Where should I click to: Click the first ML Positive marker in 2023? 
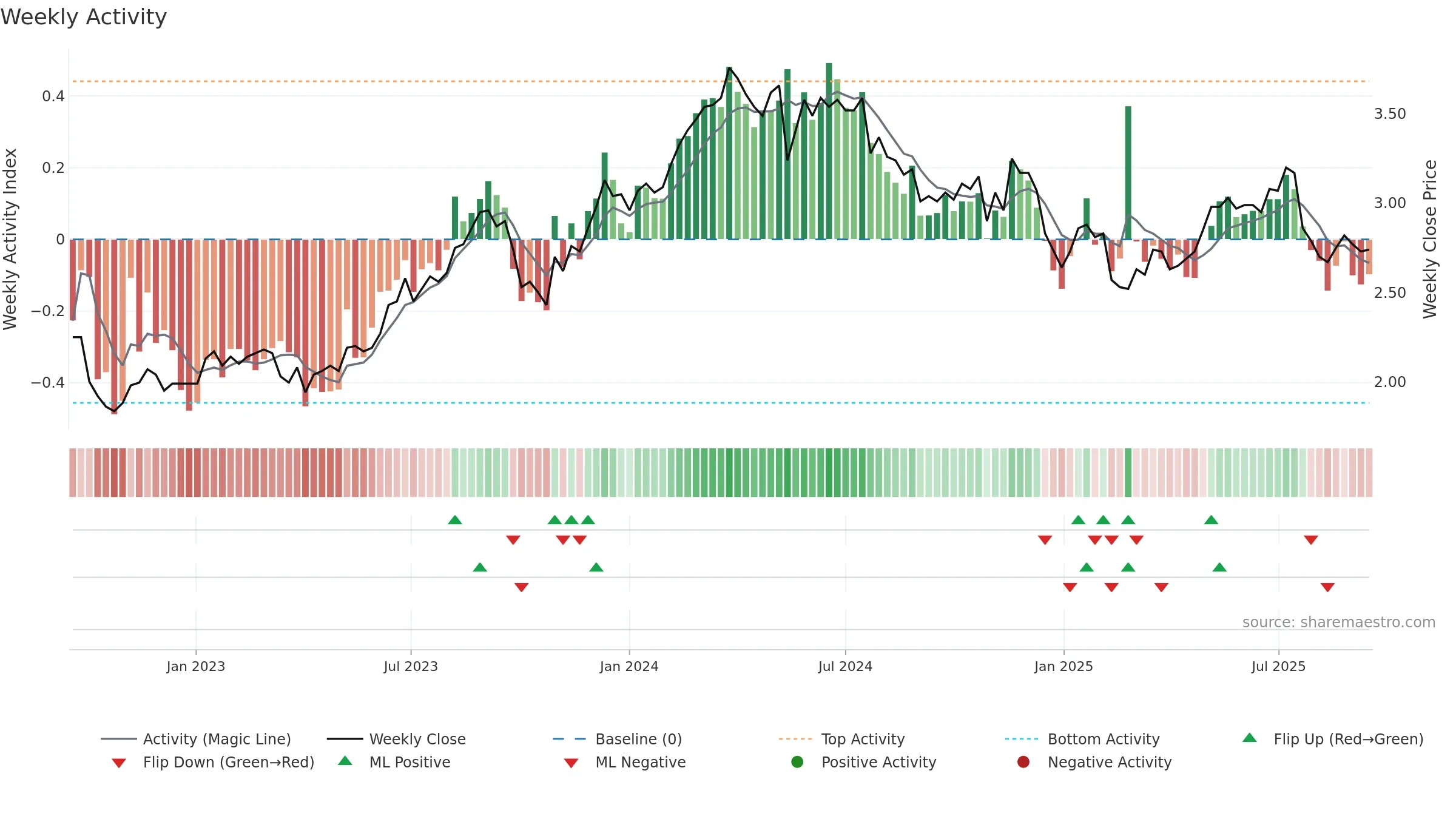coord(480,567)
